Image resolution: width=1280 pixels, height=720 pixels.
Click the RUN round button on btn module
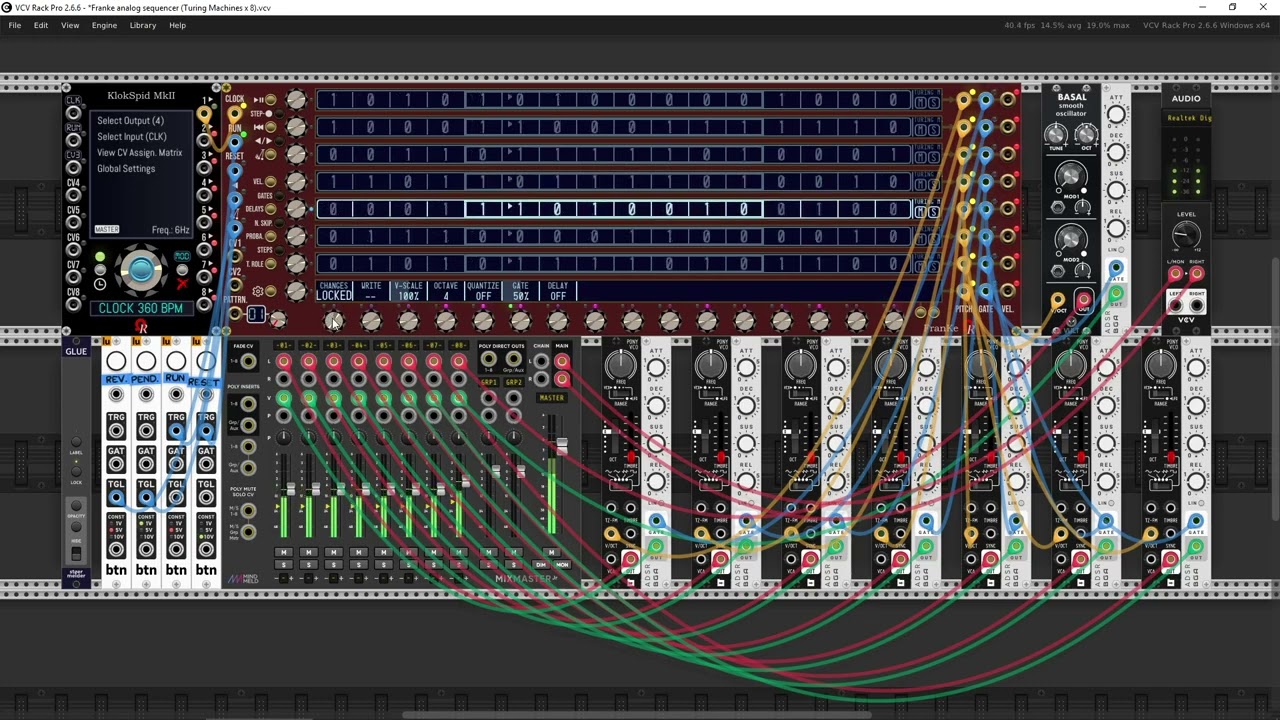[x=176, y=361]
